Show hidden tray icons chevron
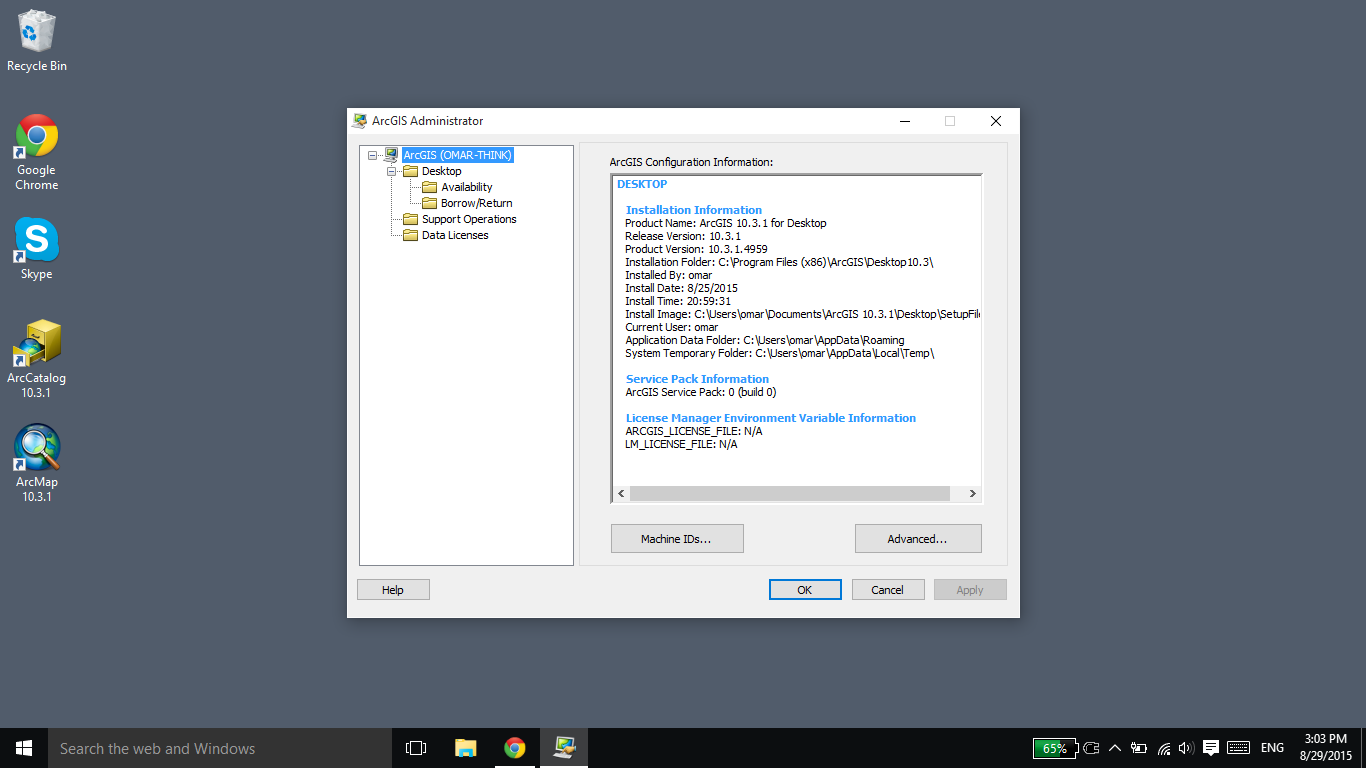The image size is (1366, 768). 1115,748
